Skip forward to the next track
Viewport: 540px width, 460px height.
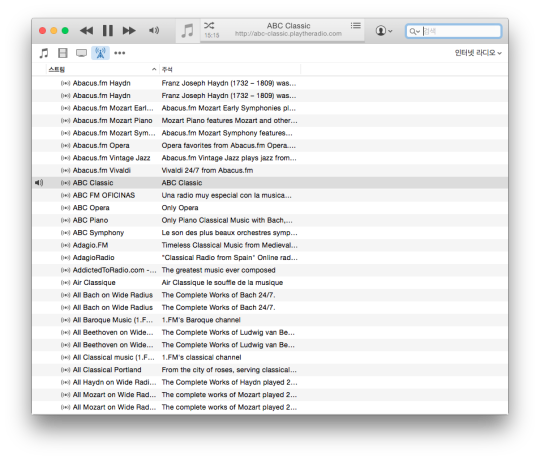[129, 31]
